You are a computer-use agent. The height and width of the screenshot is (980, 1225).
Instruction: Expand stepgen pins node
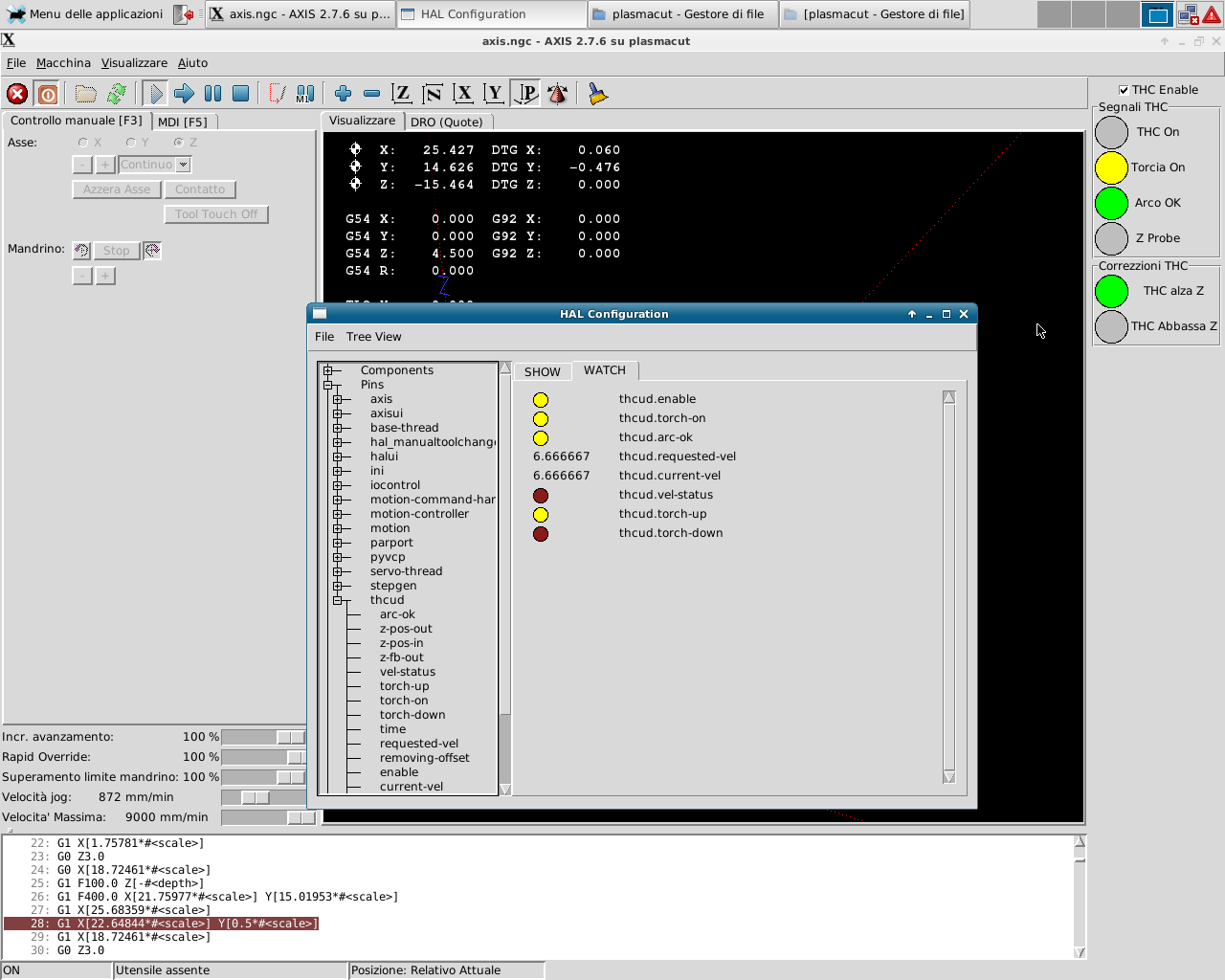pos(337,586)
